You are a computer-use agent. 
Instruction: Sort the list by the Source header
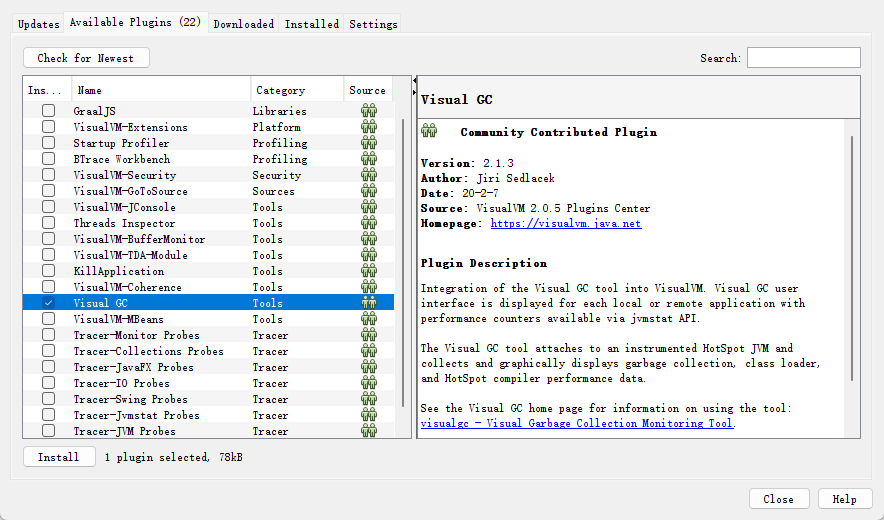[368, 90]
